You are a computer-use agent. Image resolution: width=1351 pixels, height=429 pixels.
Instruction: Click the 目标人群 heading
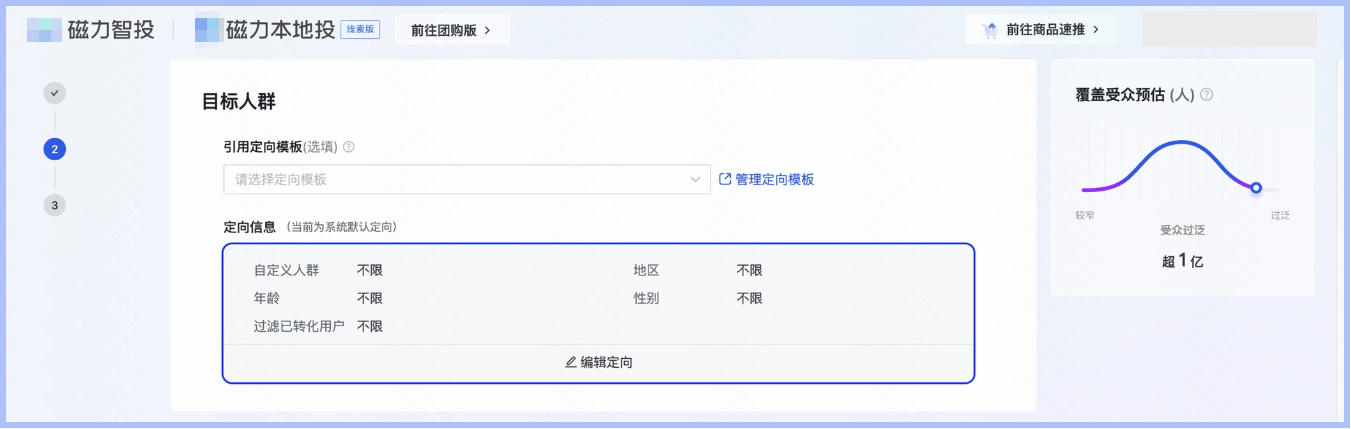pyautogui.click(x=238, y=101)
